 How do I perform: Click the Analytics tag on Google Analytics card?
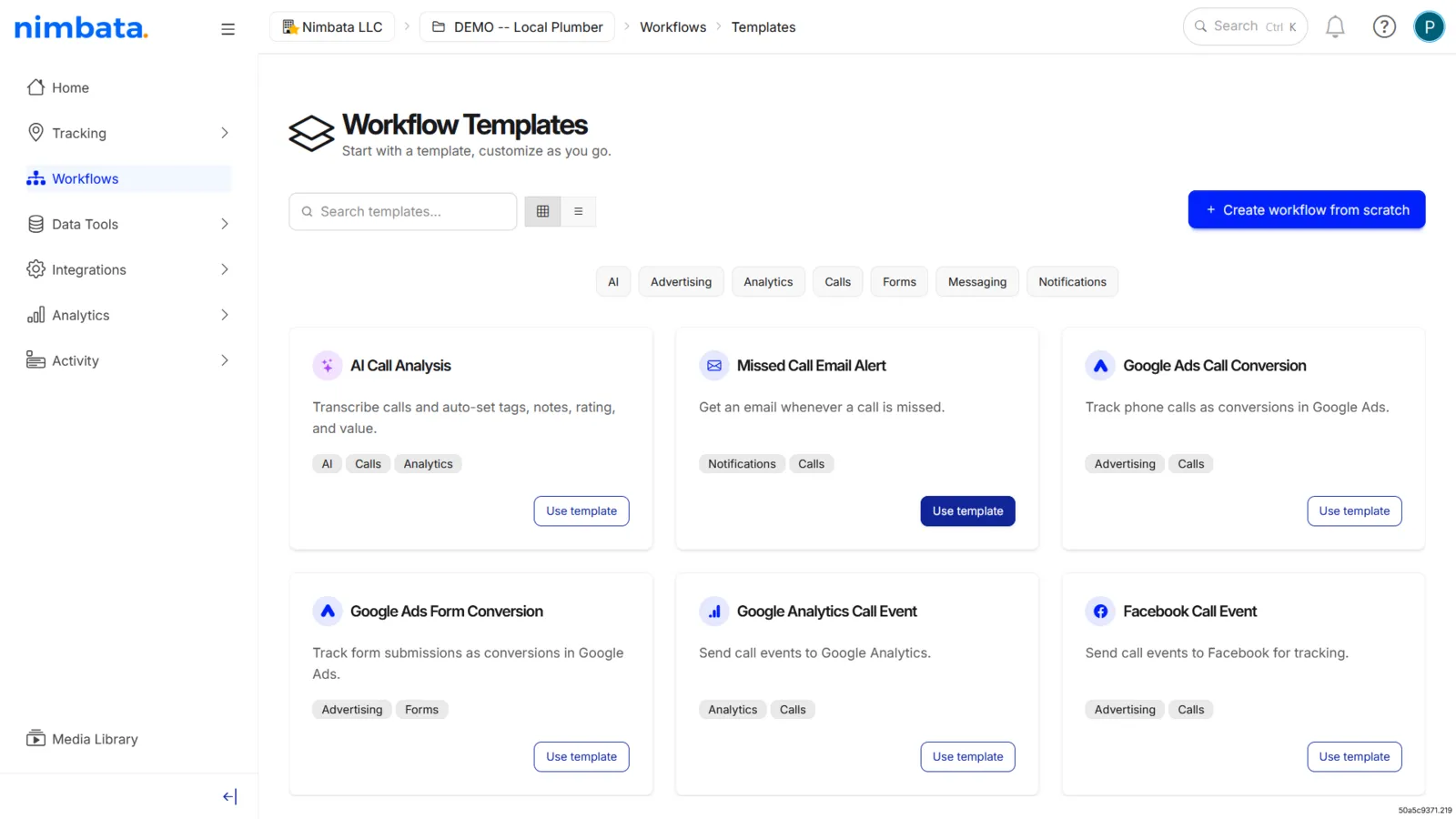coord(733,710)
